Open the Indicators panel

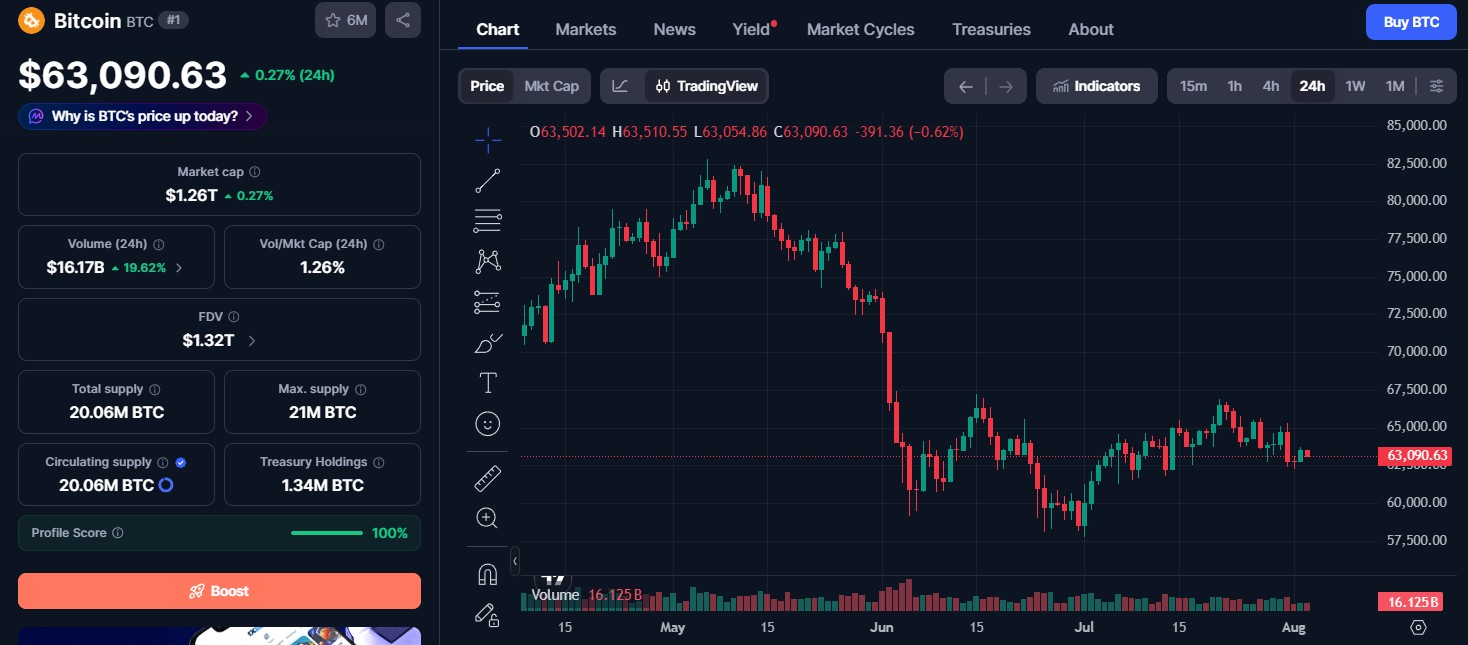point(1097,86)
